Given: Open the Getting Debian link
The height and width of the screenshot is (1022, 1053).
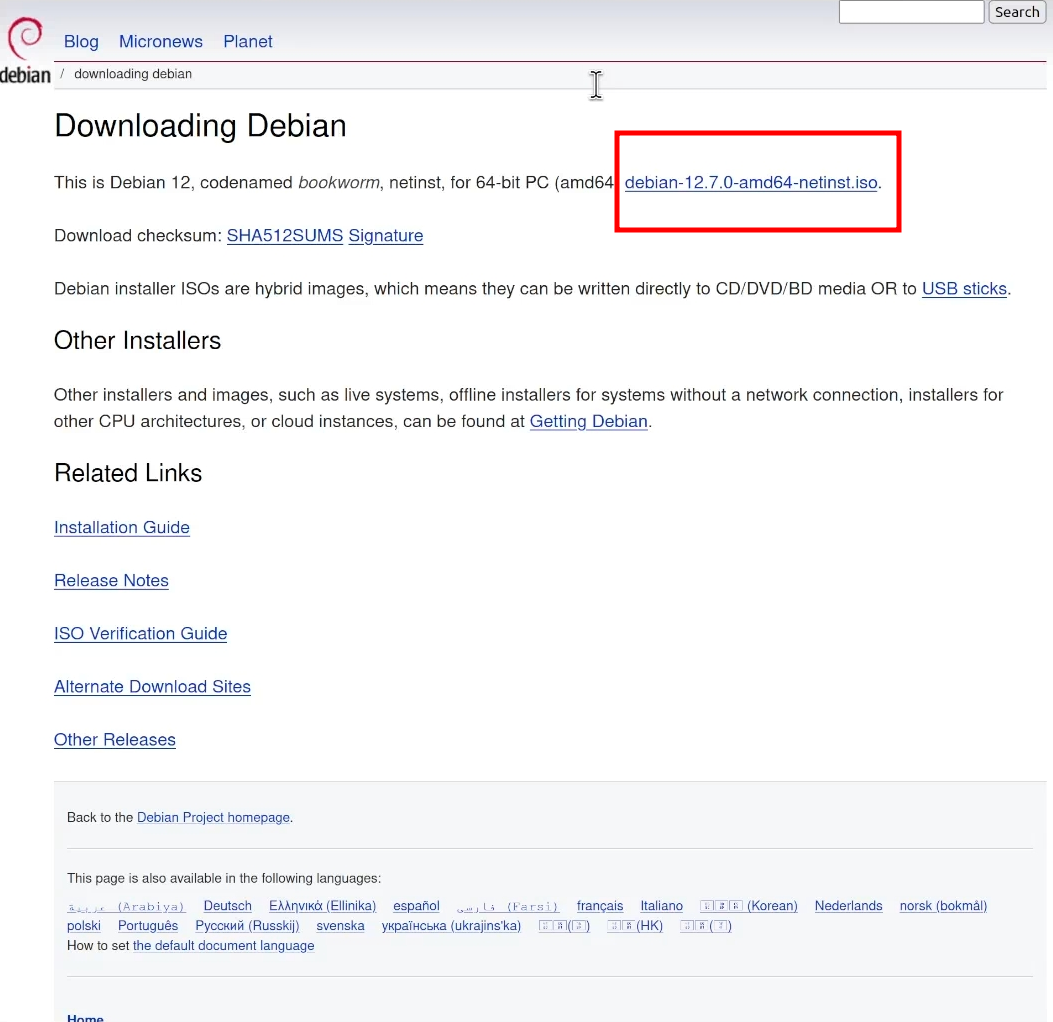Looking at the screenshot, I should (588, 421).
